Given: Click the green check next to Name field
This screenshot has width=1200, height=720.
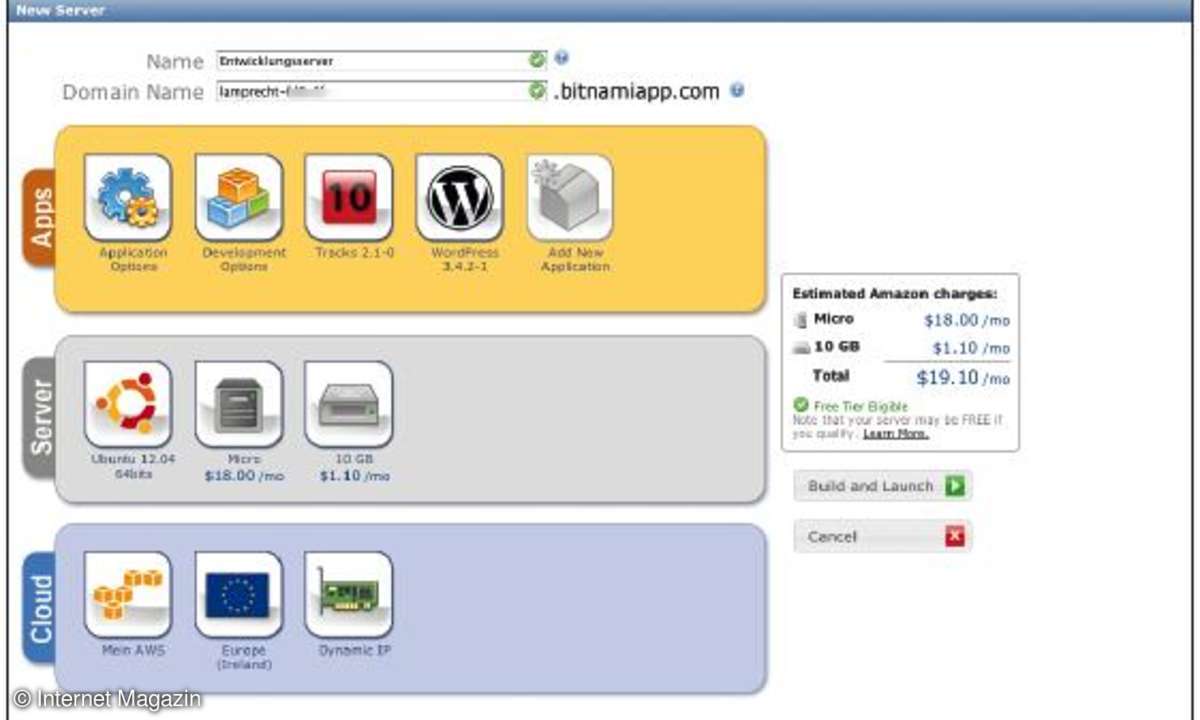Looking at the screenshot, I should [x=538, y=60].
